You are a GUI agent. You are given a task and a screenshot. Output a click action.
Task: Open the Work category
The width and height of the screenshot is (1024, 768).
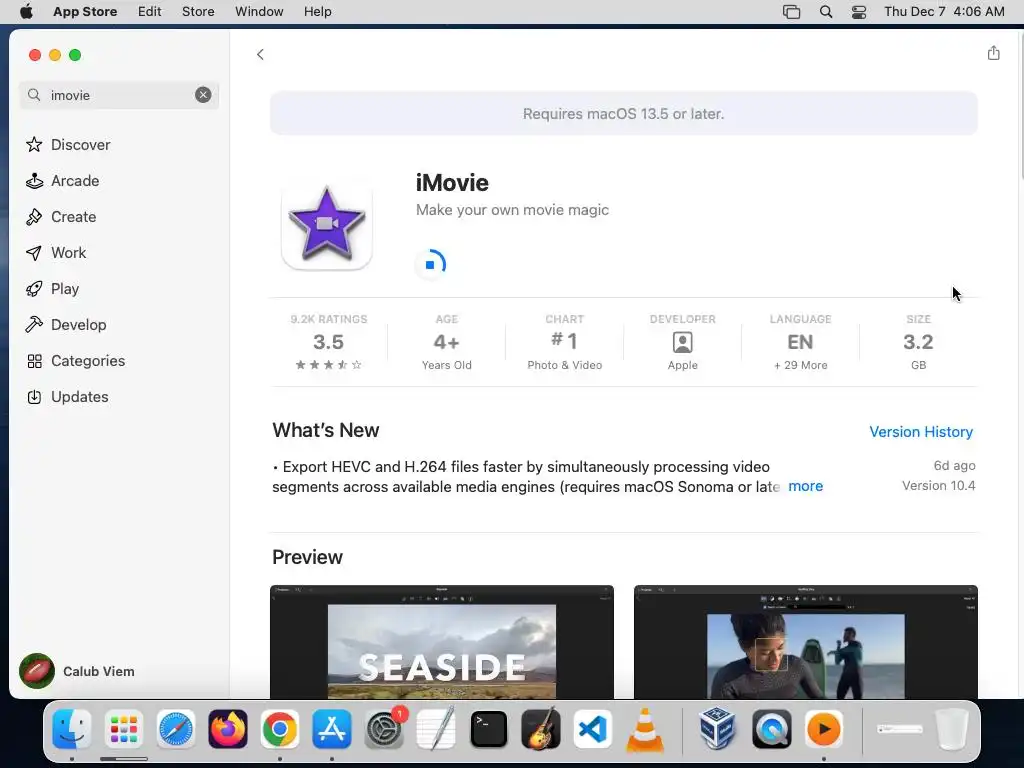coord(56,252)
